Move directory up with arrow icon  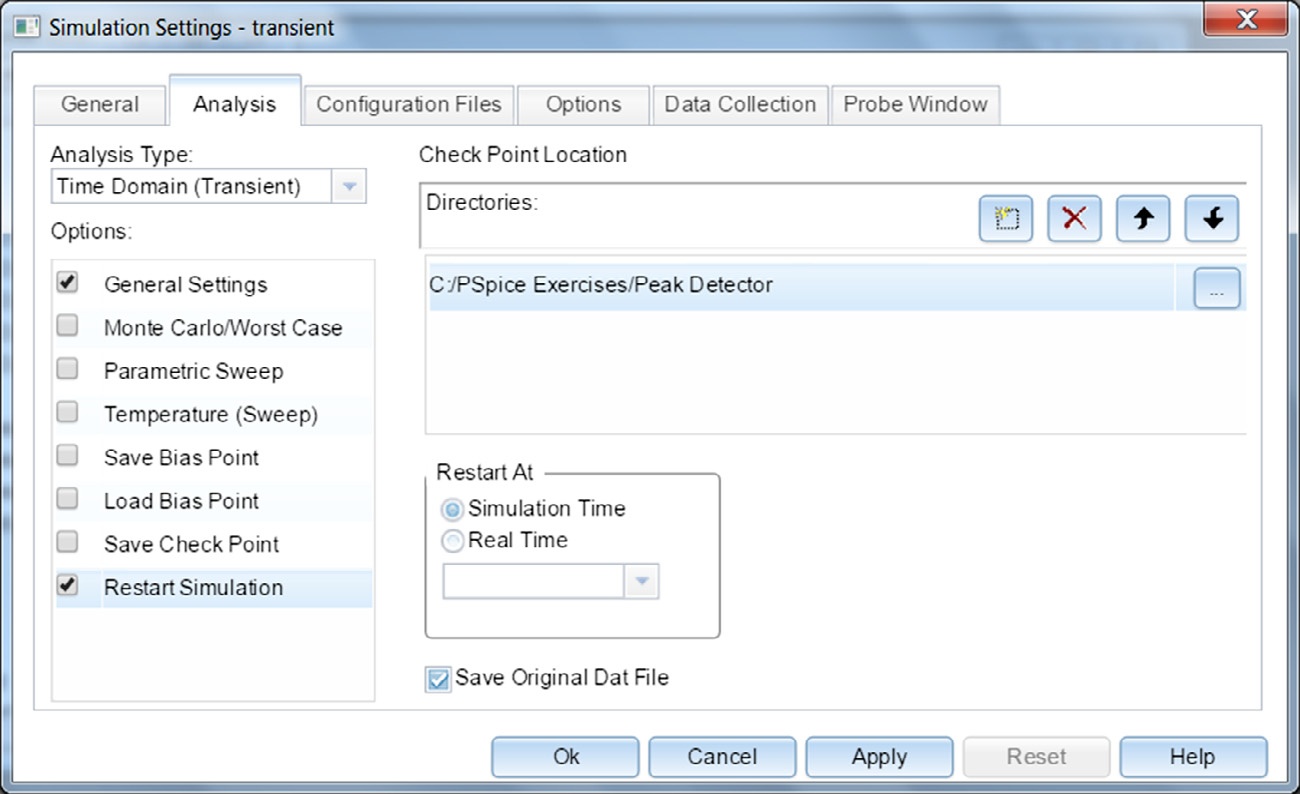click(1143, 219)
